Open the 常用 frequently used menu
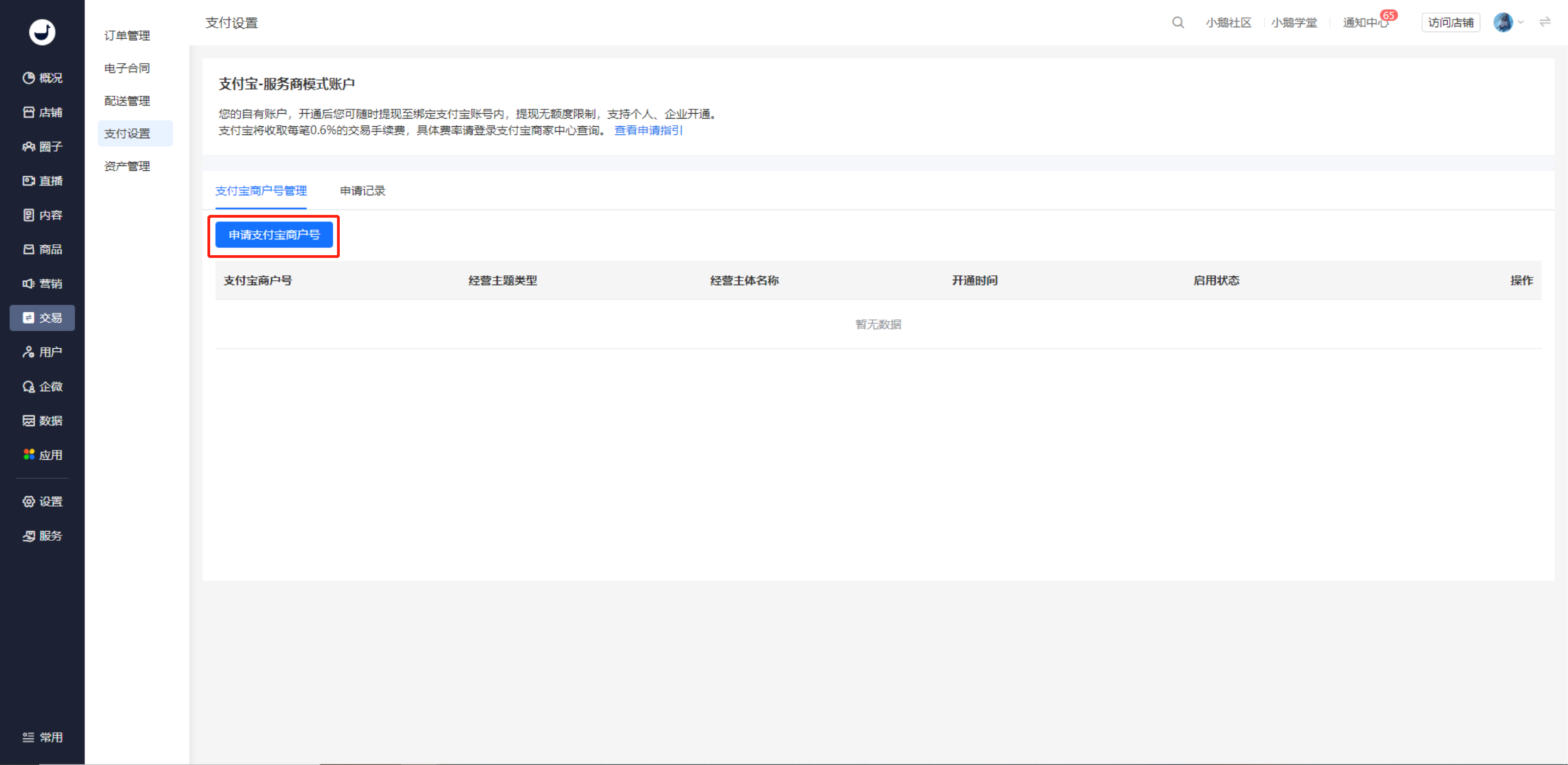 42,737
